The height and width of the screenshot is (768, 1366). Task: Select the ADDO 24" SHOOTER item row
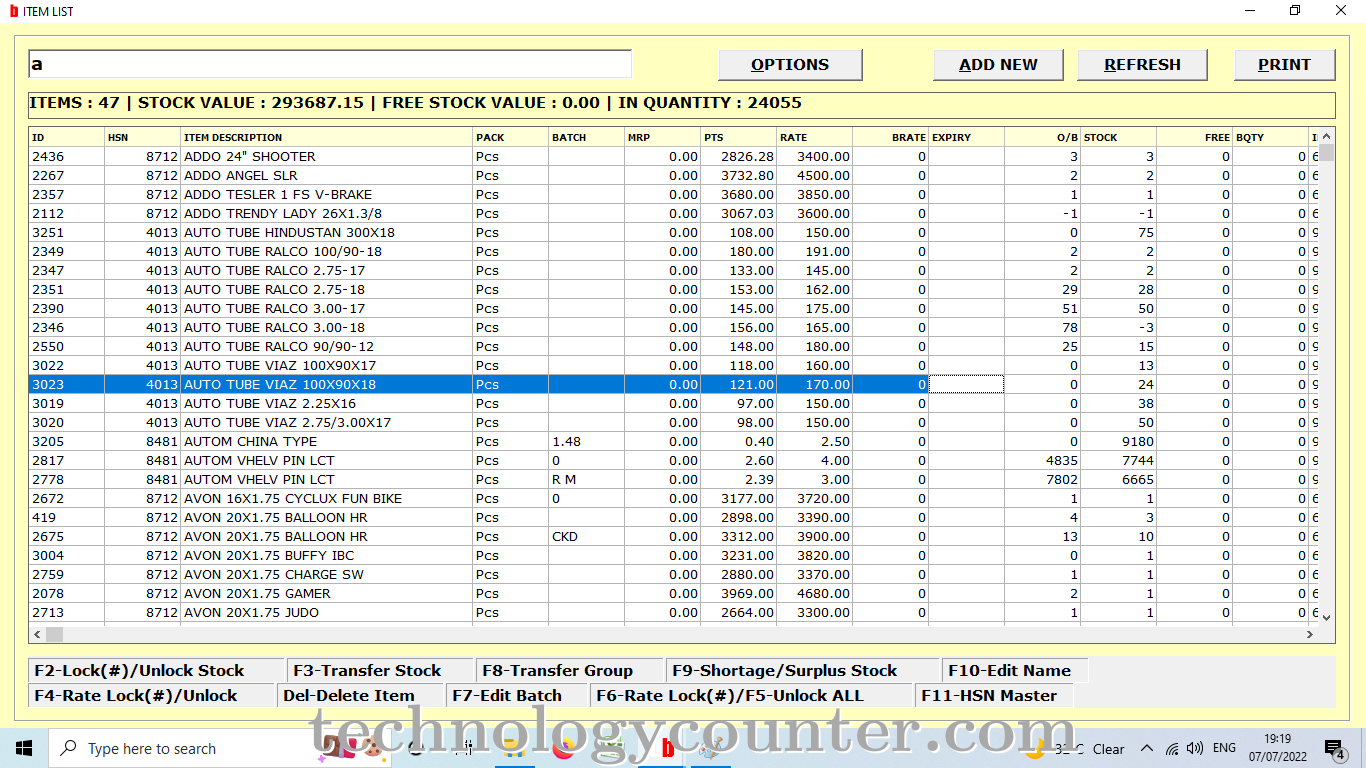pyautogui.click(x=673, y=156)
